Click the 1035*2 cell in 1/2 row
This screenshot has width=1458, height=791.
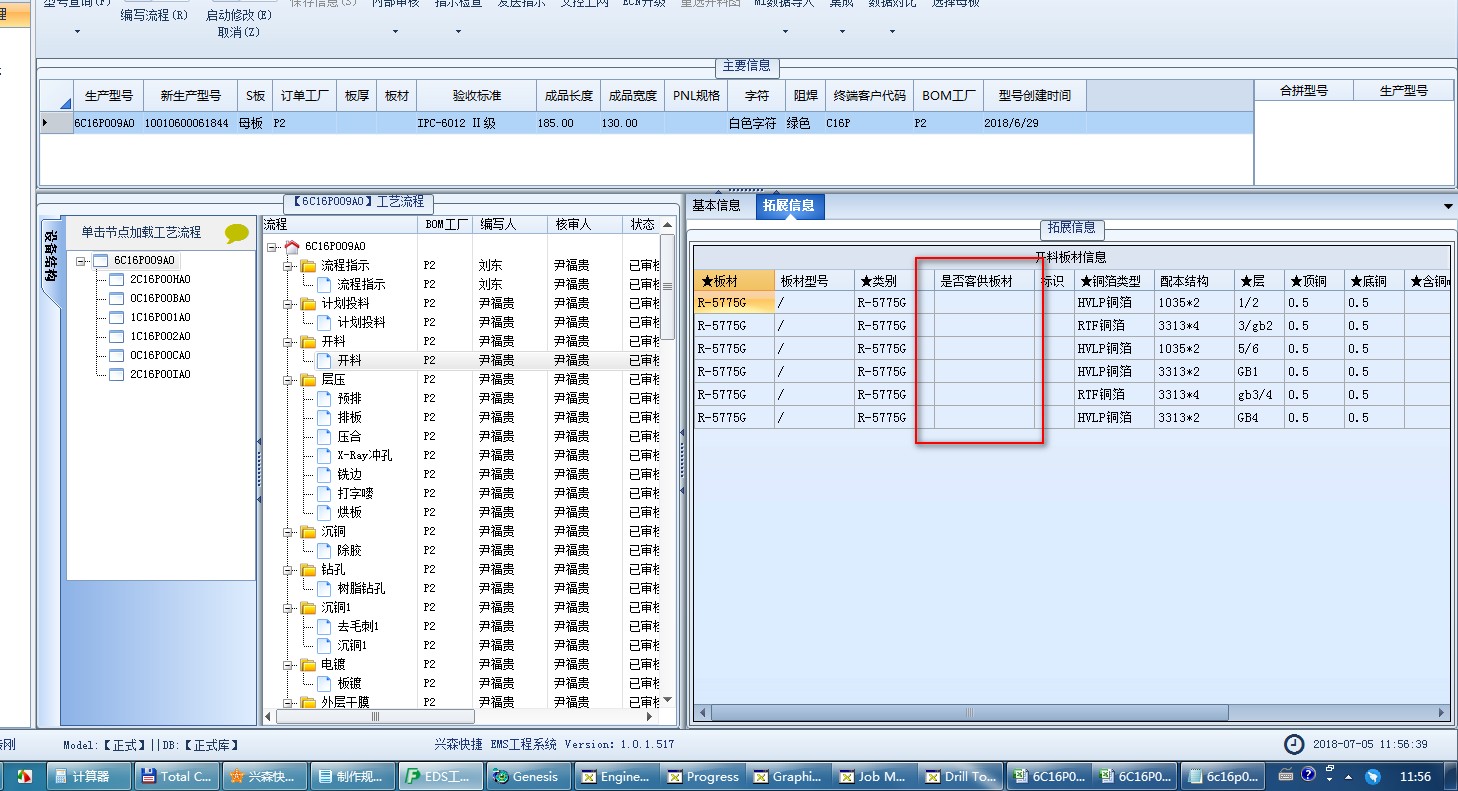pos(1193,302)
